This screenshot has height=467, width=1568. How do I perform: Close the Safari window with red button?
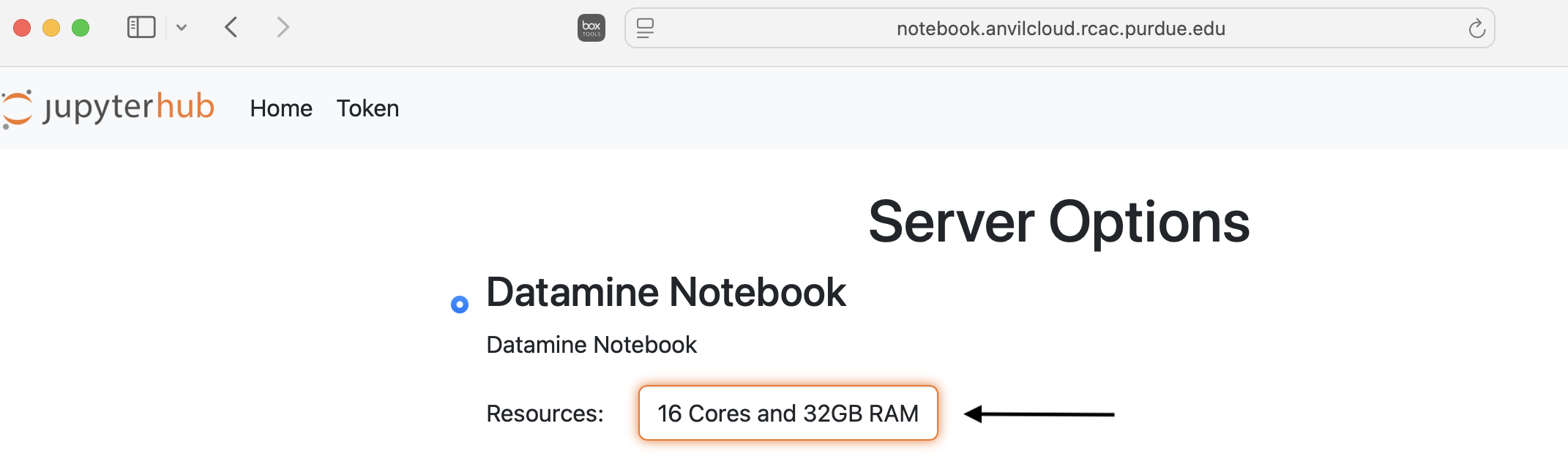pos(22,28)
